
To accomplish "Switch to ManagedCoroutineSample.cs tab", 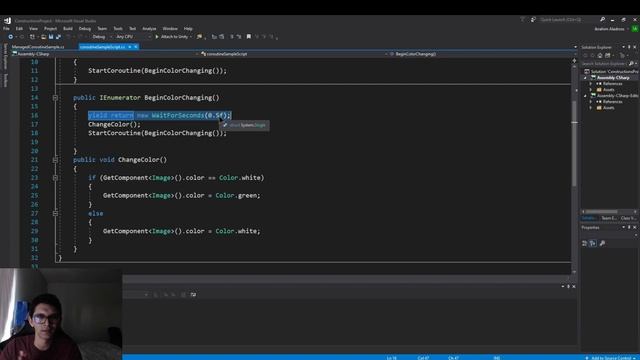I will [38, 47].
